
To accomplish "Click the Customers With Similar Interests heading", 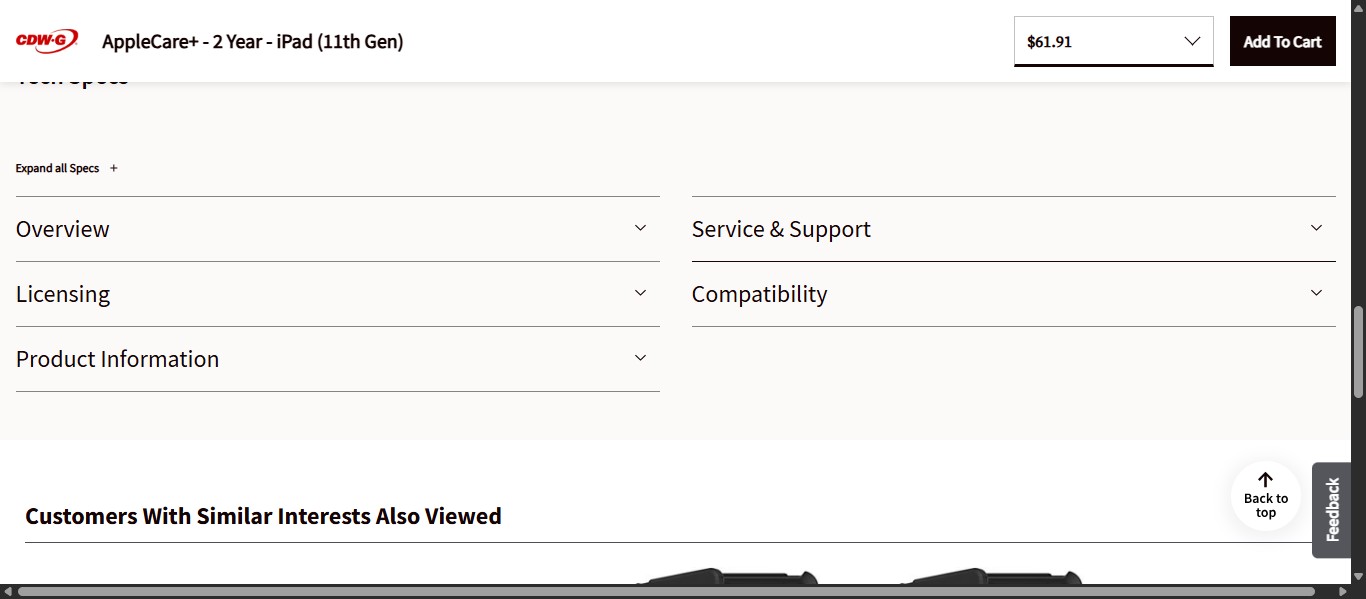I will (x=264, y=516).
